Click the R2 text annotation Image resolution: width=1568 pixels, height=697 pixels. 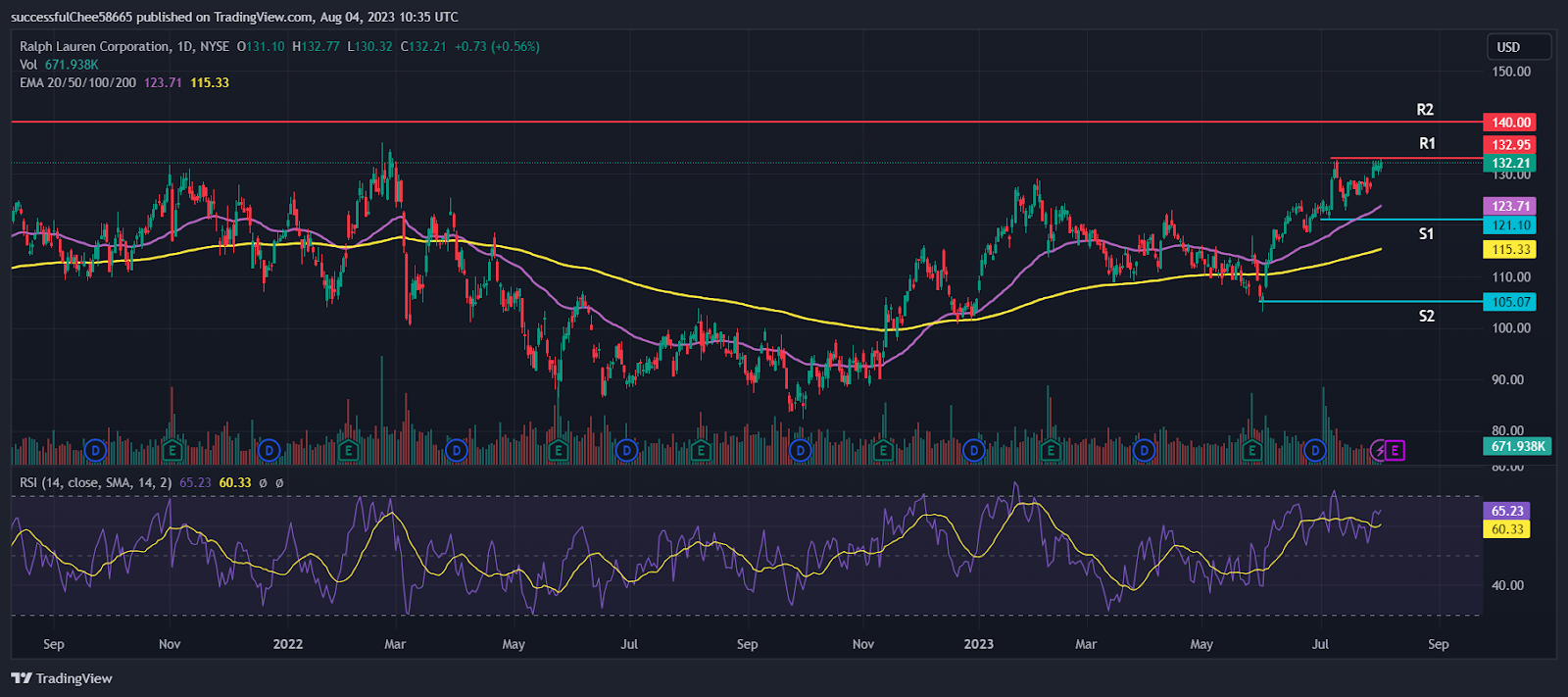[x=1425, y=110]
